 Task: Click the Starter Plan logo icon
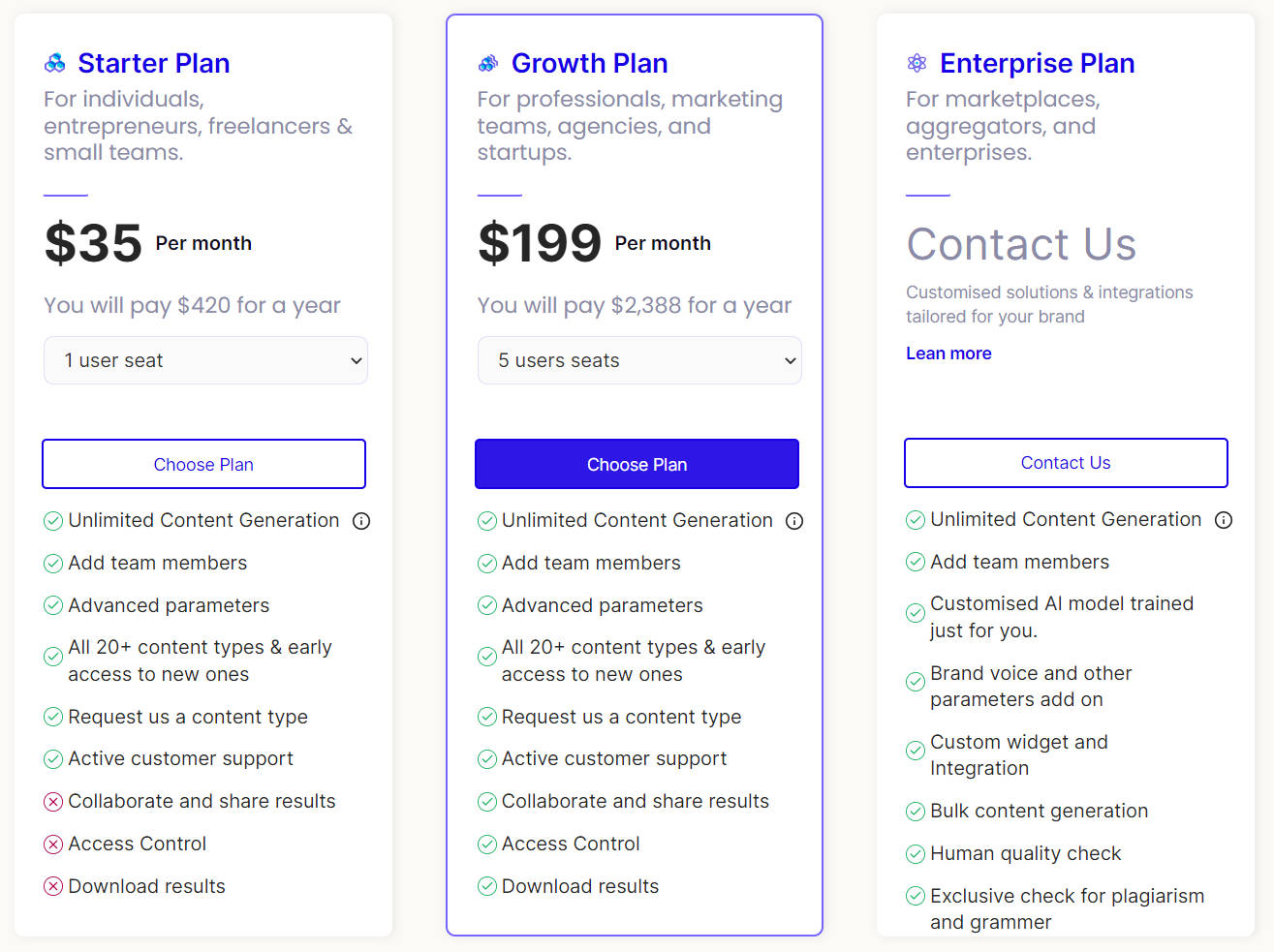pyautogui.click(x=55, y=64)
